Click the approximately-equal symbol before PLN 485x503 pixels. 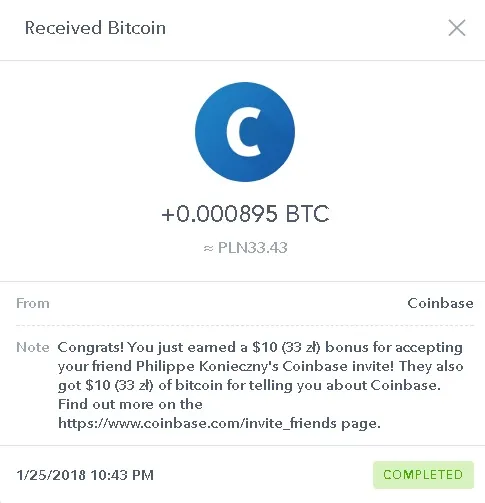[x=208, y=248]
